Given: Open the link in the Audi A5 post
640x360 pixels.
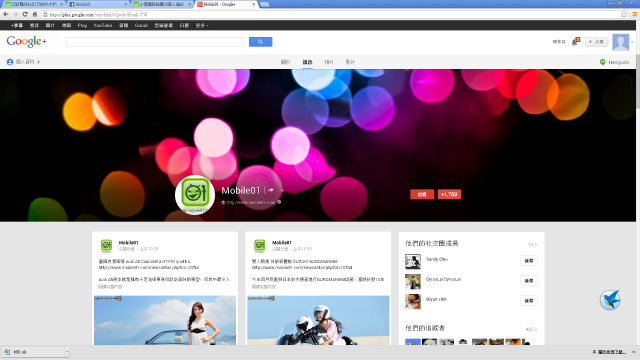Looking at the screenshot, I should 149,268.
